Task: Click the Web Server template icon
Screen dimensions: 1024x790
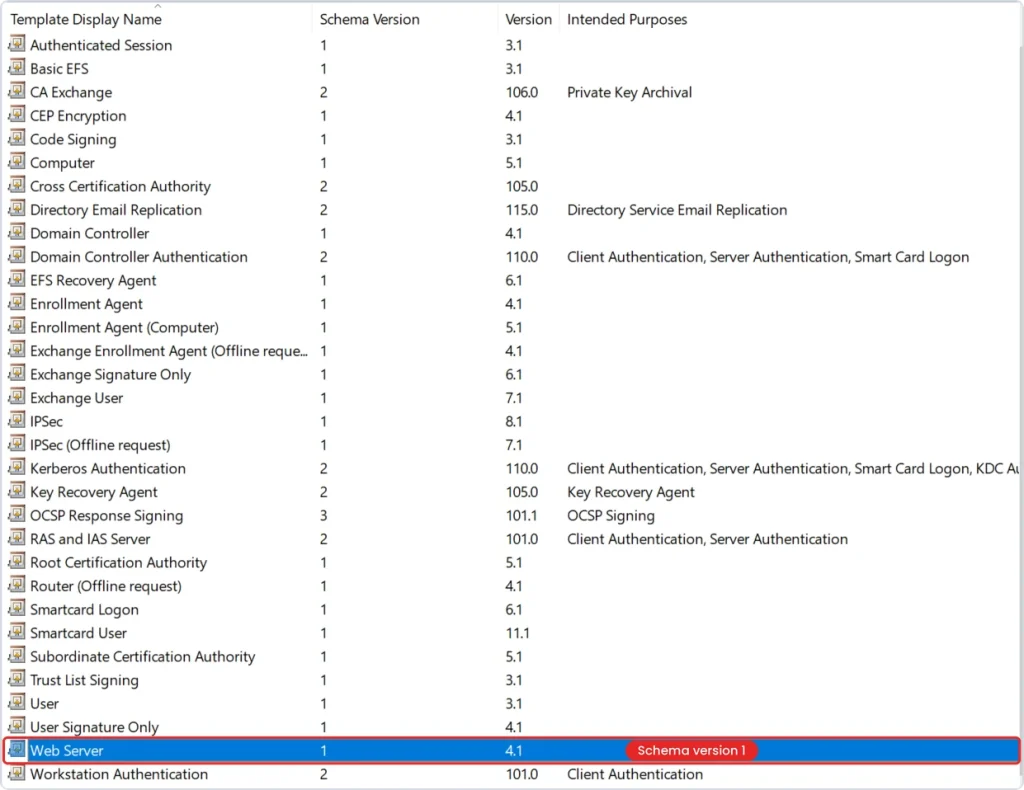Action: click(16, 750)
